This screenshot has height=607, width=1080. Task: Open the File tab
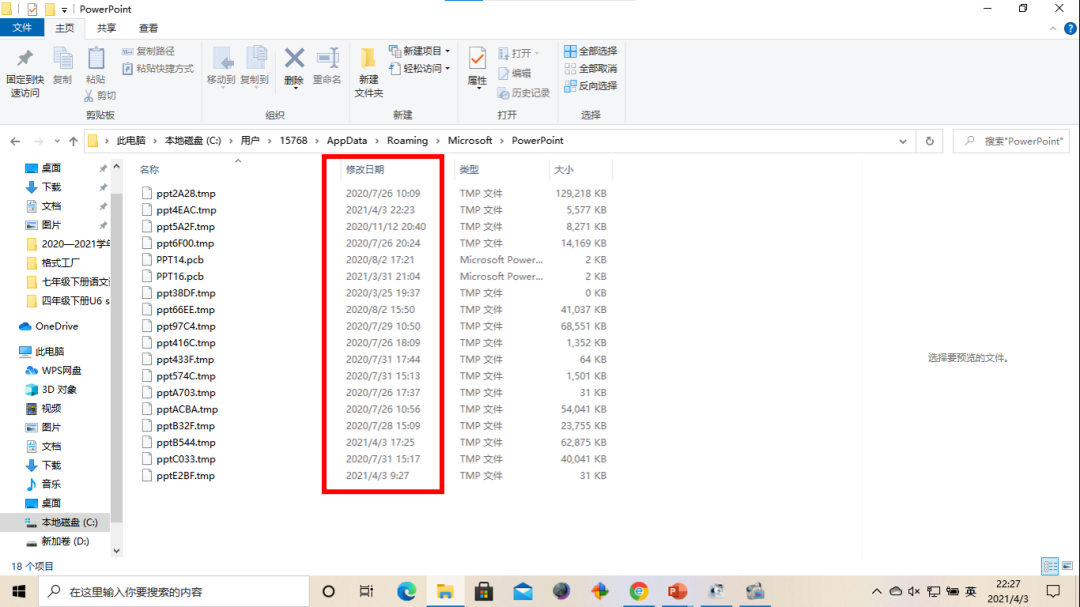click(x=22, y=28)
